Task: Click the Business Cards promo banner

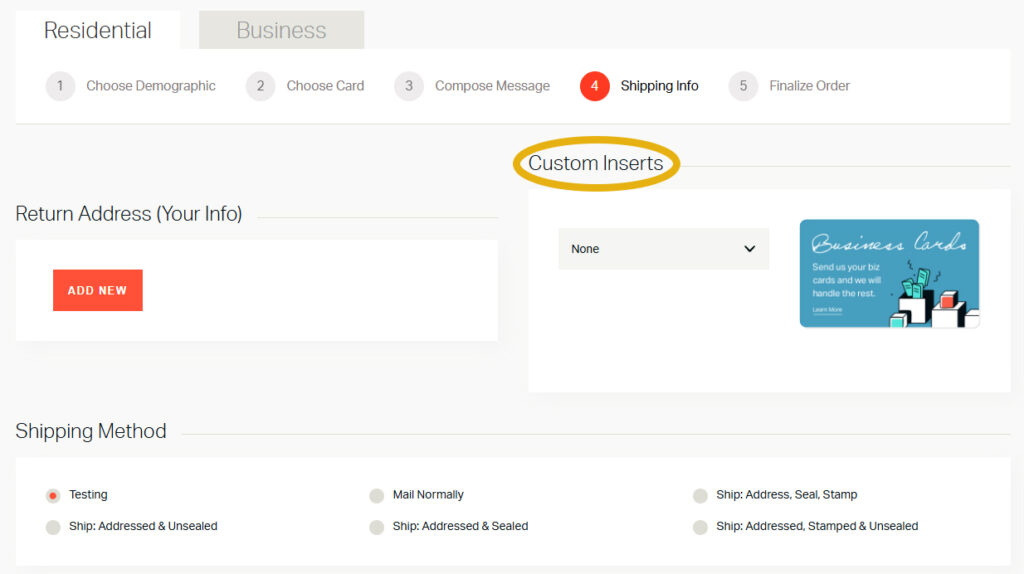Action: (x=889, y=273)
